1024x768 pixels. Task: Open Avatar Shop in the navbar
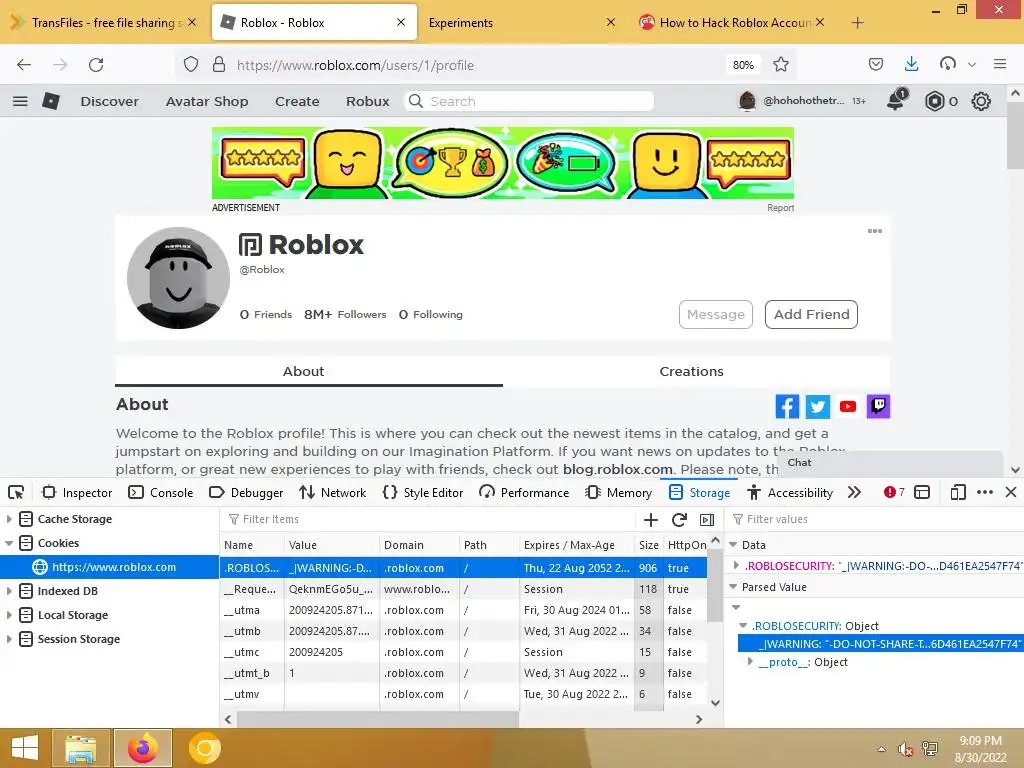207,102
